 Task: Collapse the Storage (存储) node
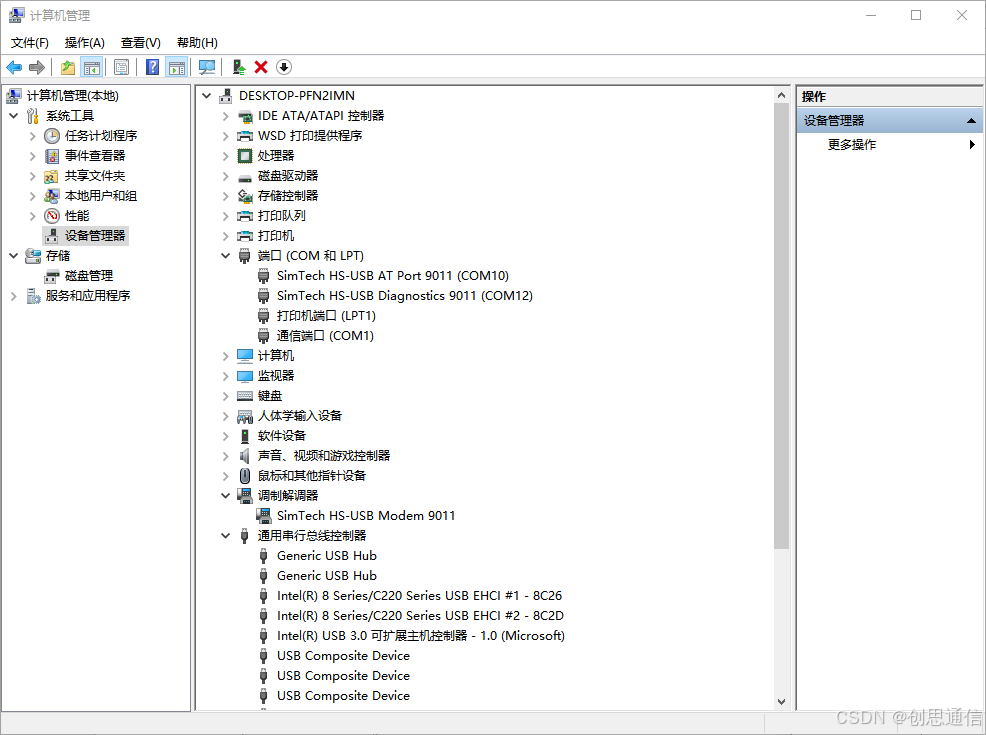(x=13, y=256)
